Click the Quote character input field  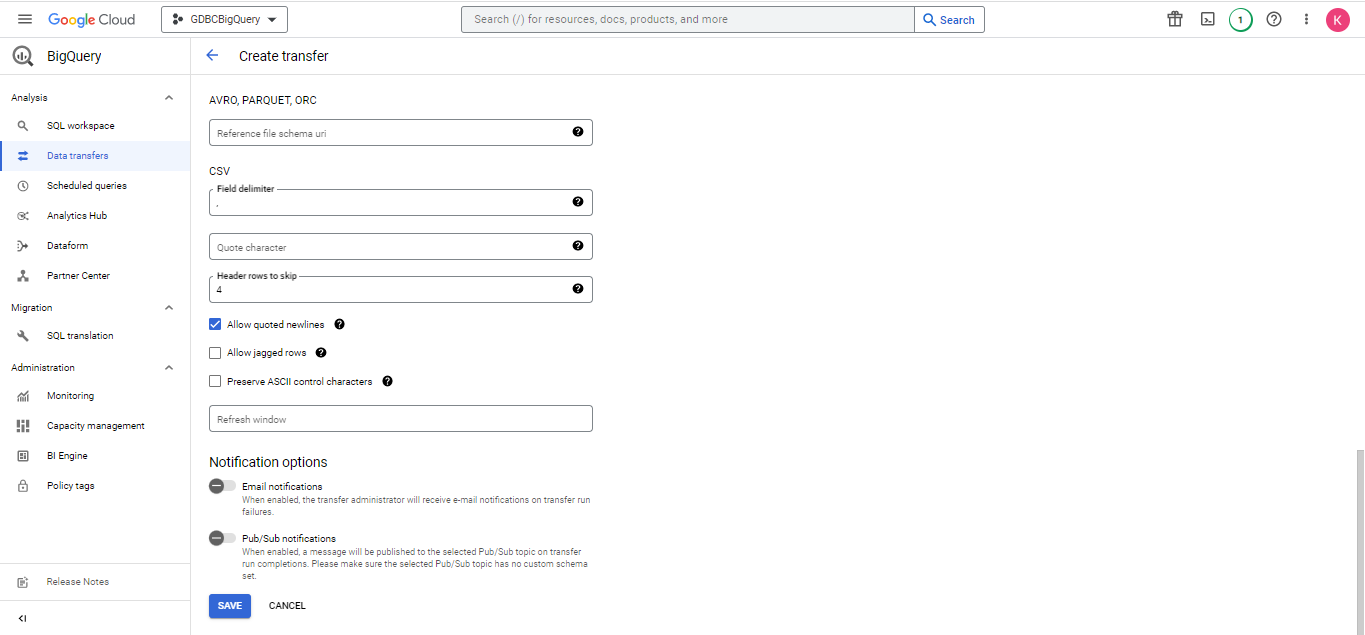pyautogui.click(x=390, y=247)
